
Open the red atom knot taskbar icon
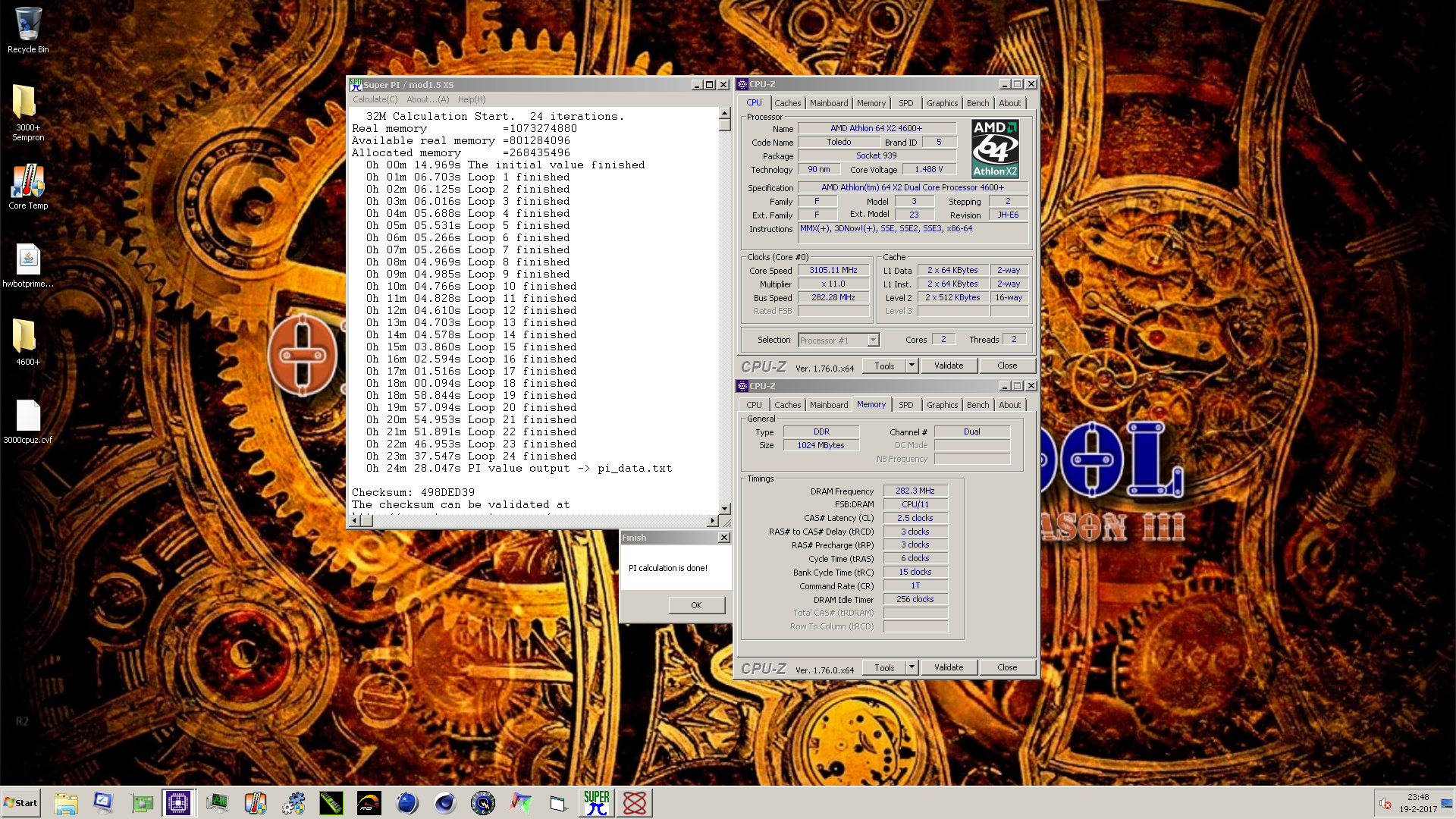(x=635, y=803)
